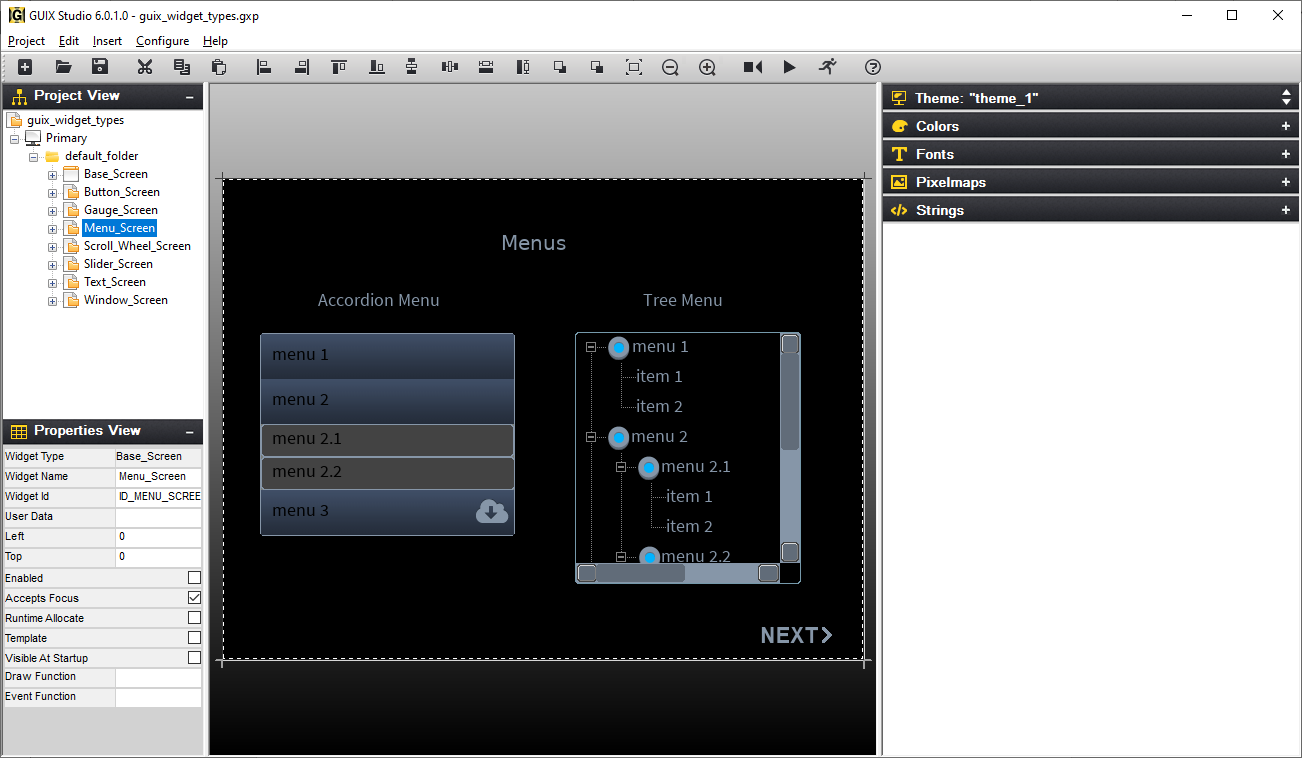Zoom in on the design canvas
The image size is (1302, 758).
[x=707, y=67]
